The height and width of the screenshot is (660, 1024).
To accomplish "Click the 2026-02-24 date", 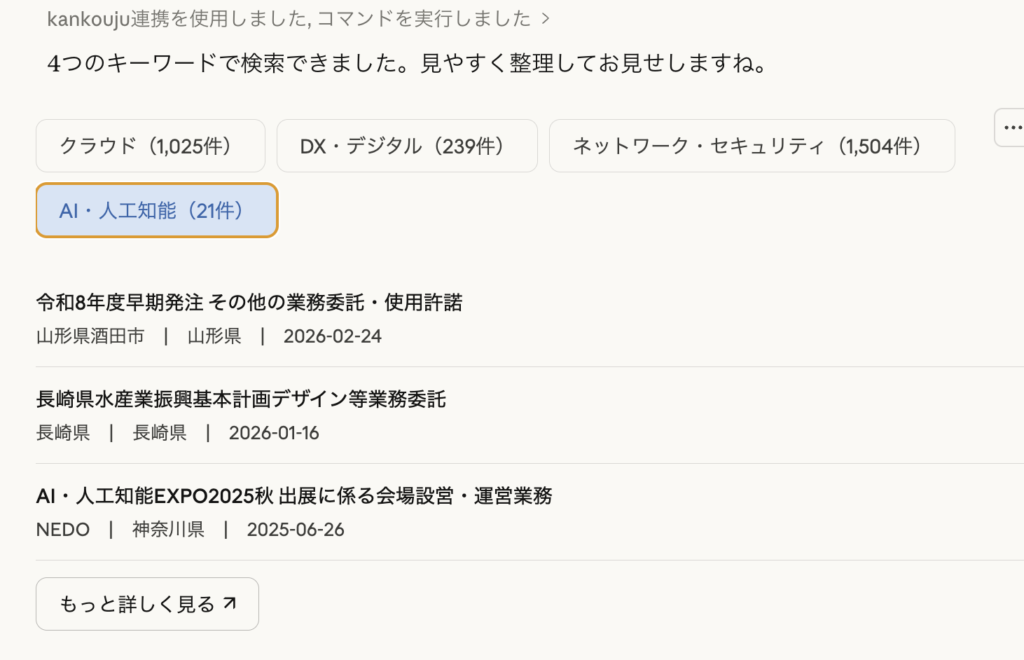I will [332, 336].
